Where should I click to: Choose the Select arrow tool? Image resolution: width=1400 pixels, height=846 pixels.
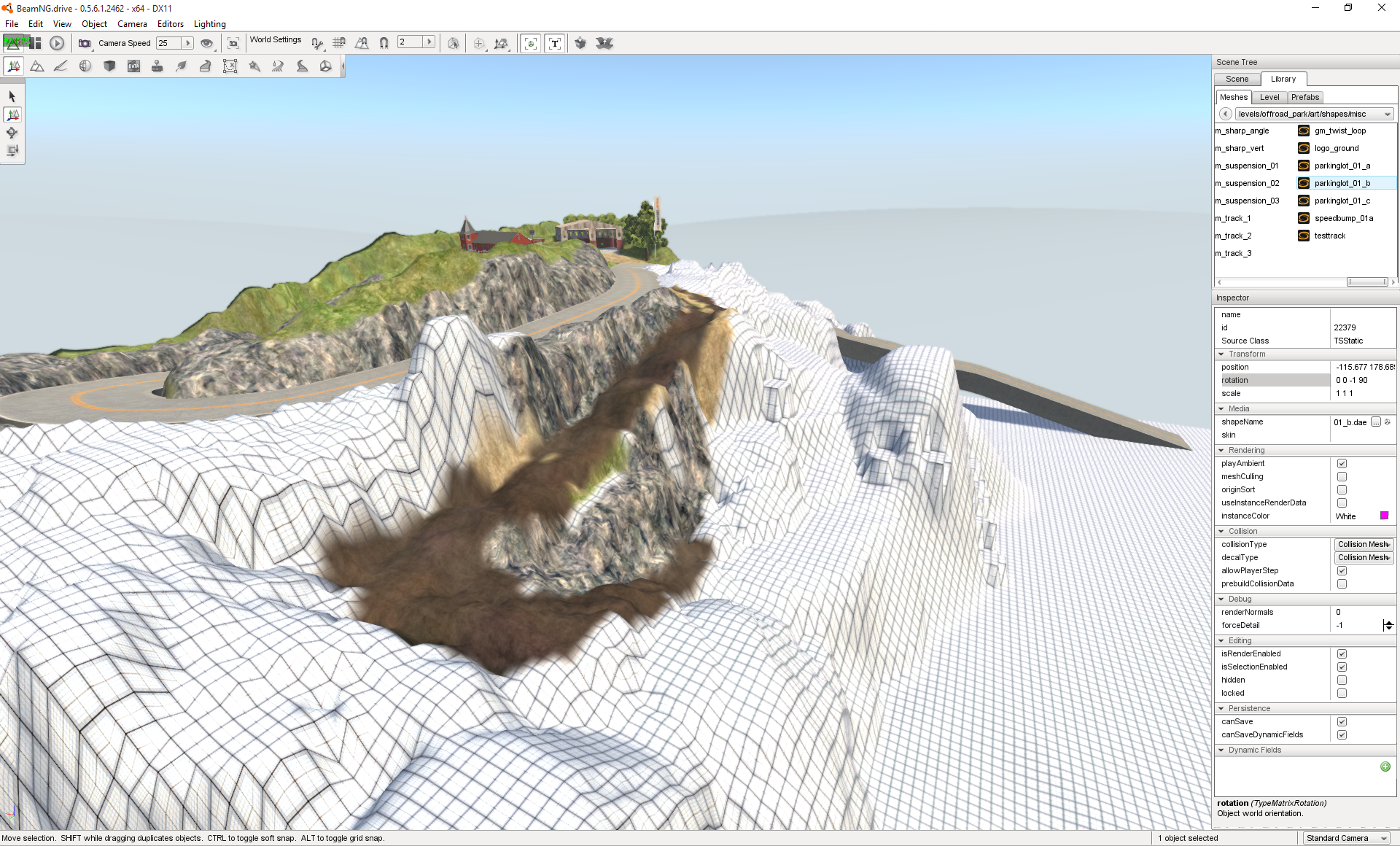[x=12, y=96]
